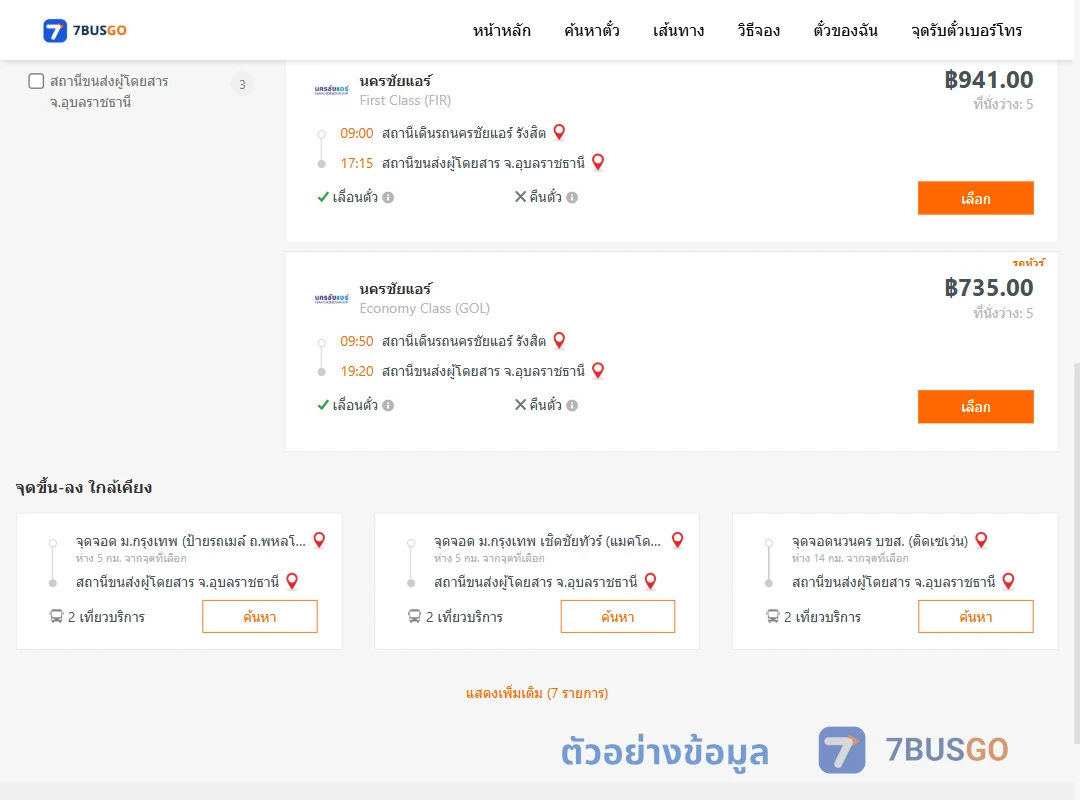Open Ubon station map pin in เชิดชัยทัวร์ card
Screen dimensions: 1080x800
click(x=650, y=582)
